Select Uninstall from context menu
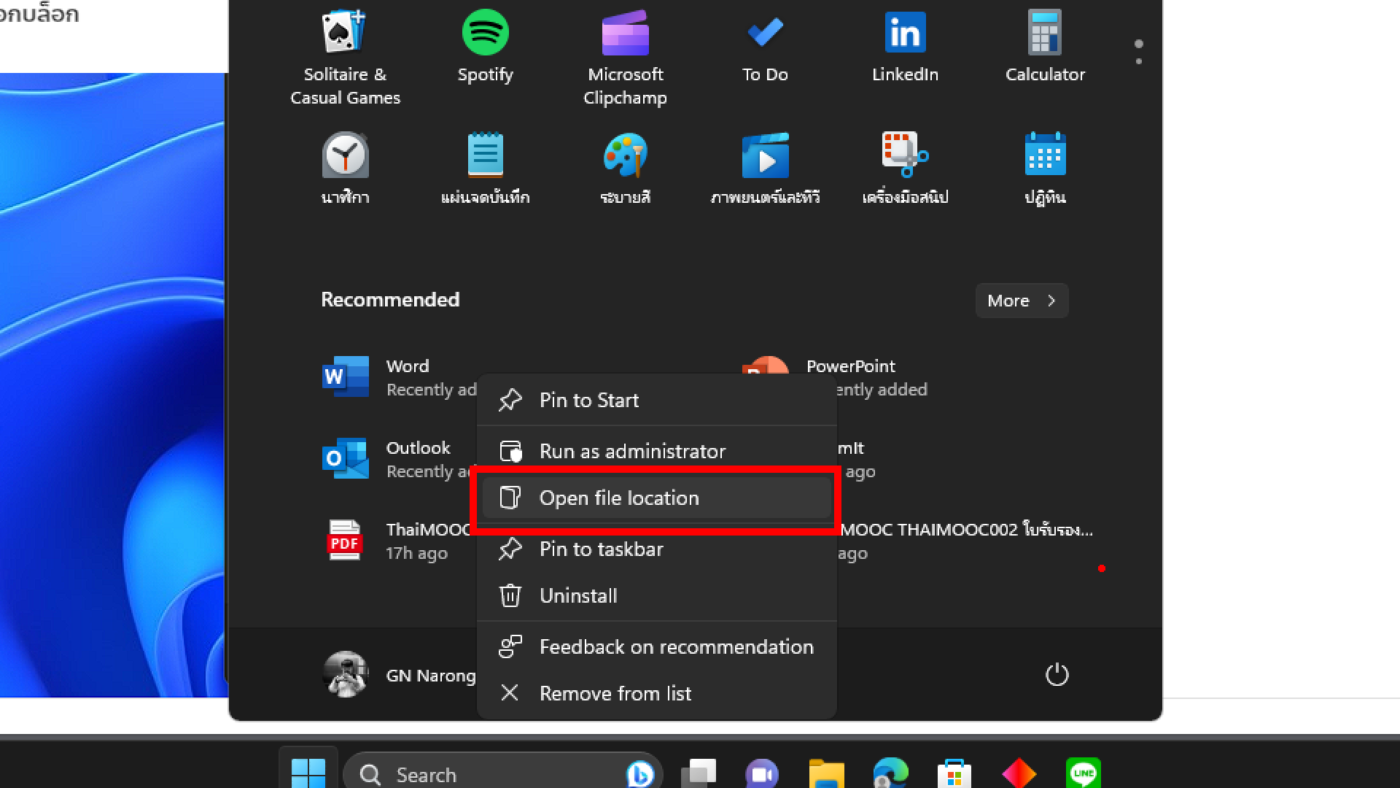1400x788 pixels. click(x=656, y=596)
